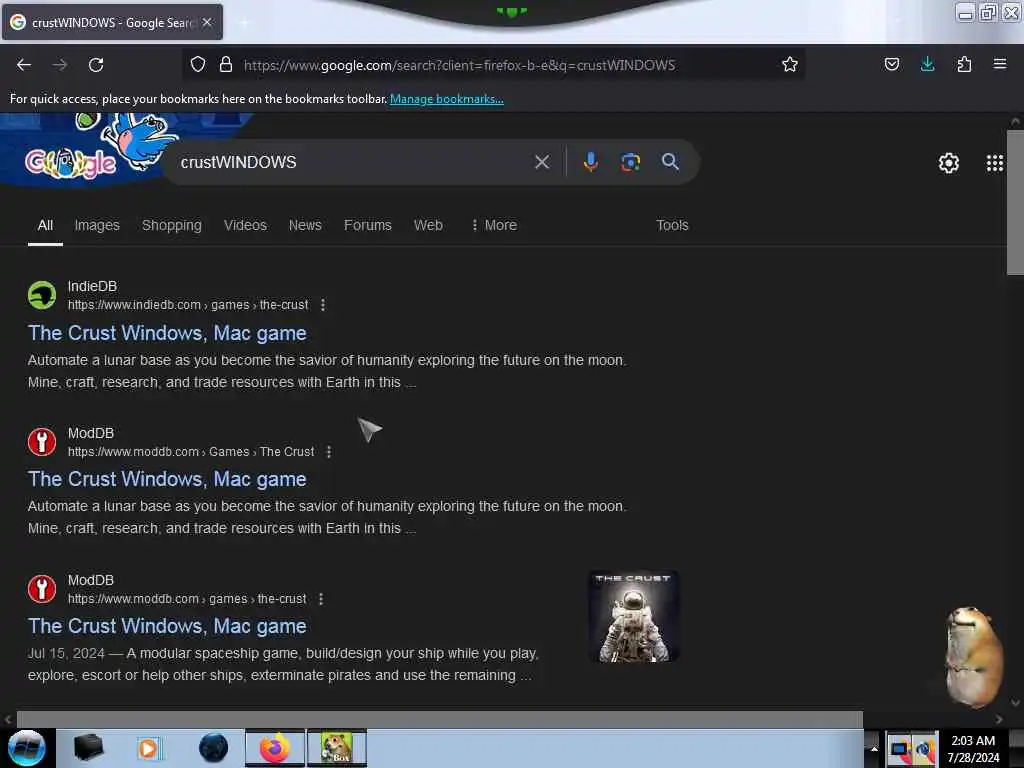Switch to the Web tab
The width and height of the screenshot is (1024, 768).
pos(428,225)
